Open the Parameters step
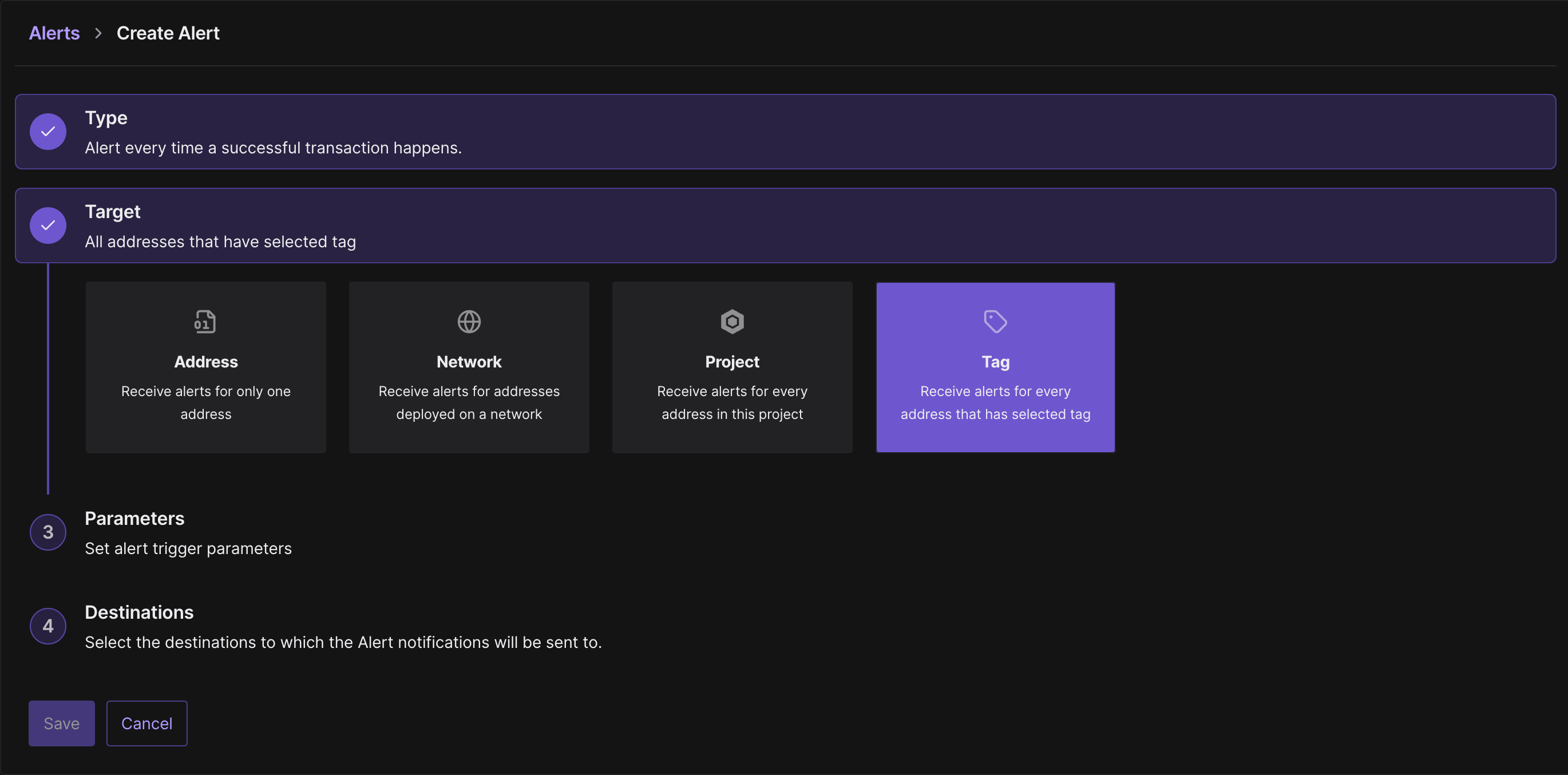Screen dimensions: 1568x775 pyautogui.click(x=134, y=518)
